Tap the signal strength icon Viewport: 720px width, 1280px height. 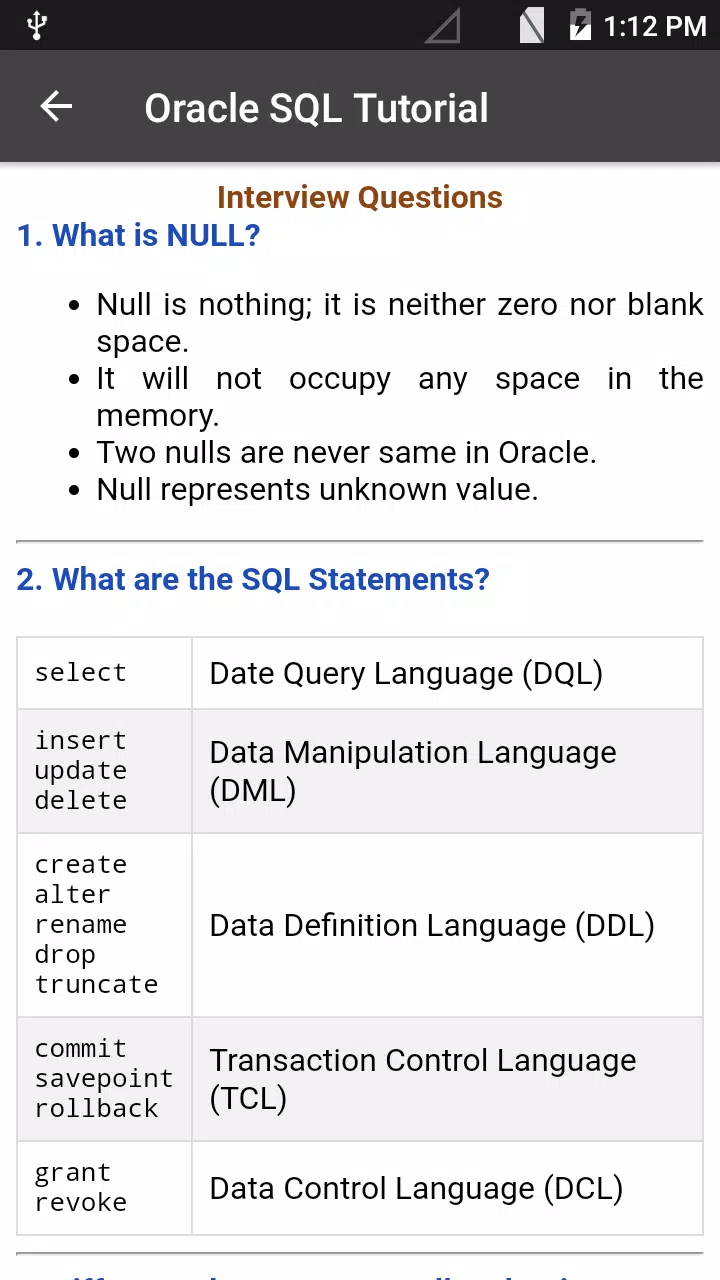point(442,26)
